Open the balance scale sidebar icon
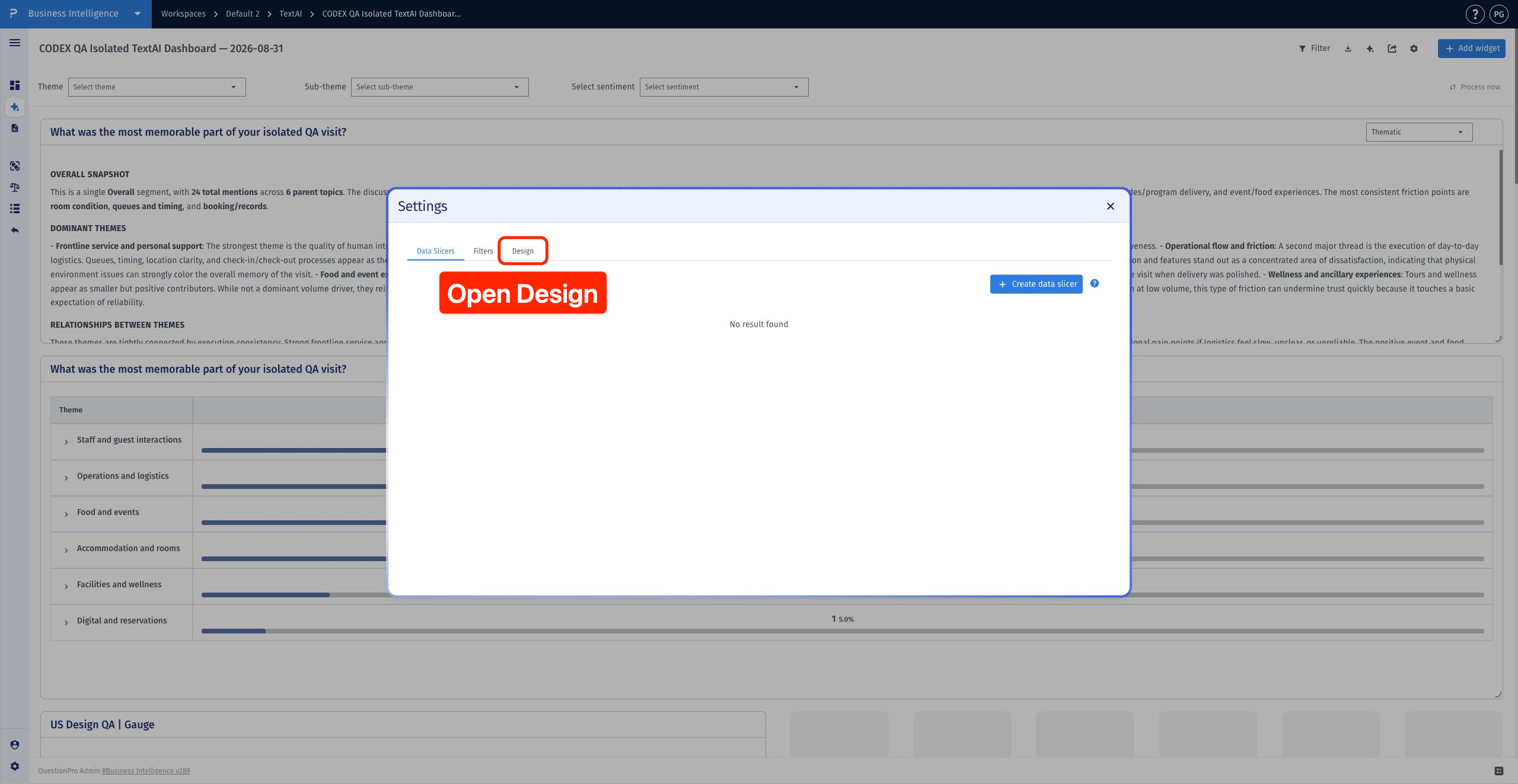Screen dimensions: 1518x784 pyautogui.click(x=15, y=187)
